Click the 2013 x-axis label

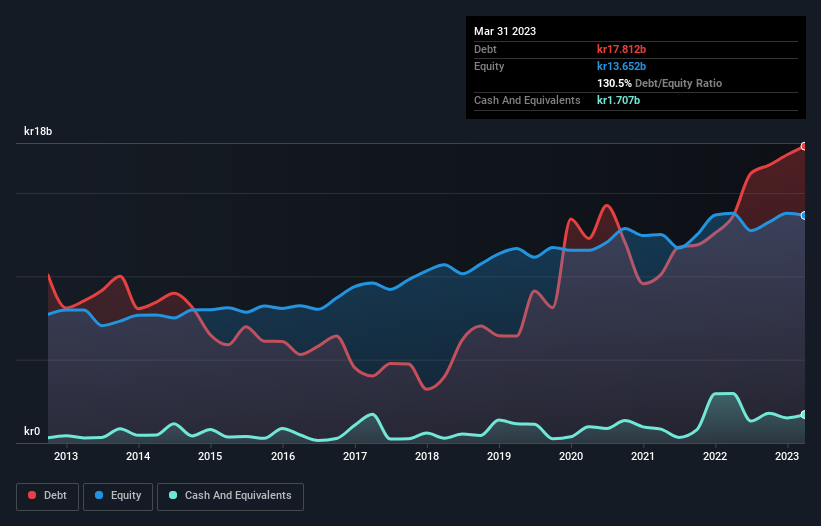click(66, 456)
